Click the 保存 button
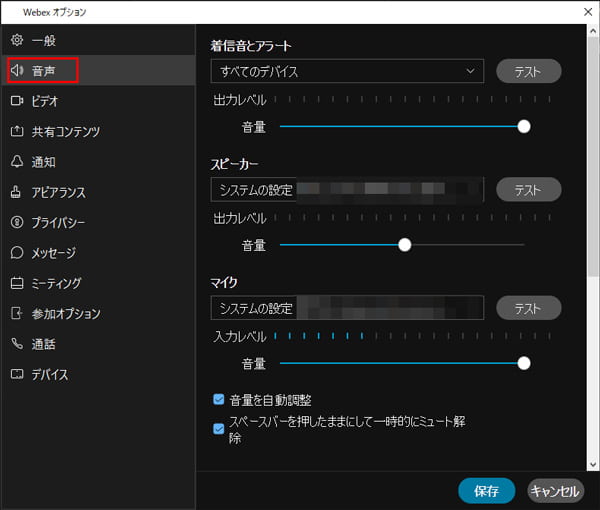This screenshot has height=510, width=600. tap(486, 490)
